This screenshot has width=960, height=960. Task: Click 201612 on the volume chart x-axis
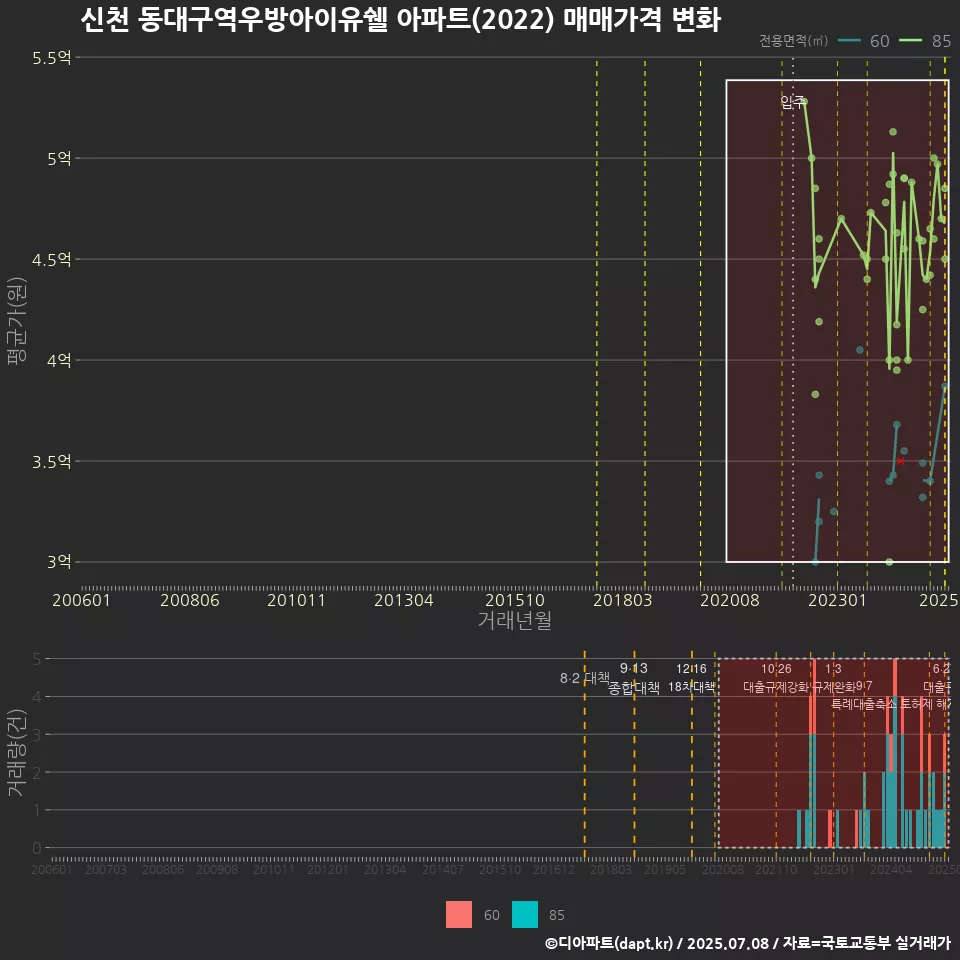pos(554,869)
